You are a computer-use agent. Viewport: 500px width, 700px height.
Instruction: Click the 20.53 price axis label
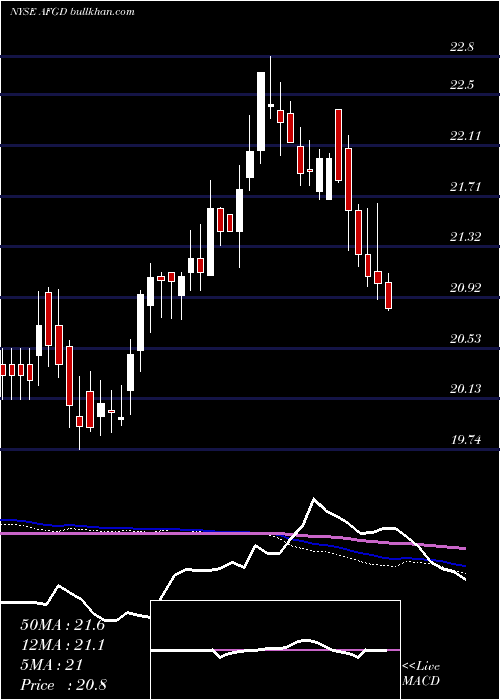coord(465,338)
